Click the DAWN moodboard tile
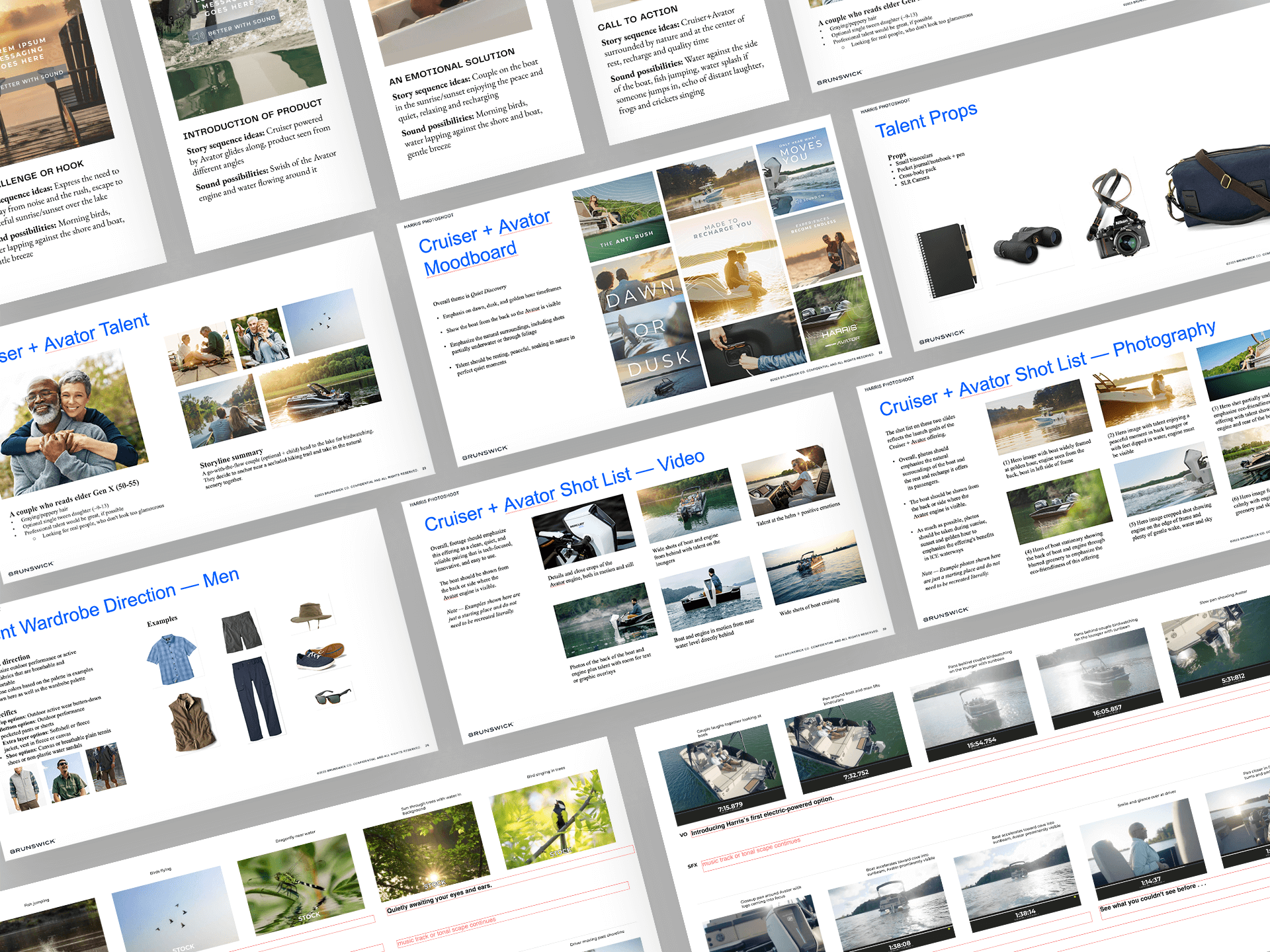The image size is (1270, 952). pos(639,284)
